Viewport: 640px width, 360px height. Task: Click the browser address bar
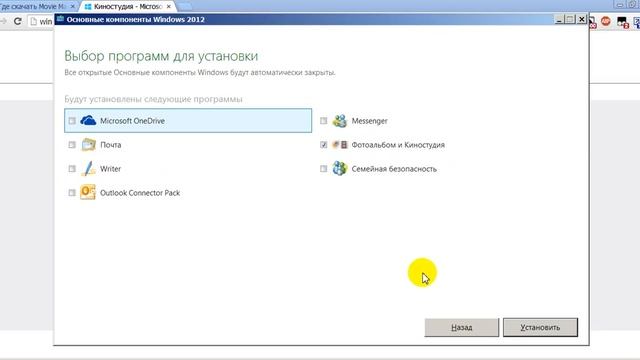coord(41,21)
